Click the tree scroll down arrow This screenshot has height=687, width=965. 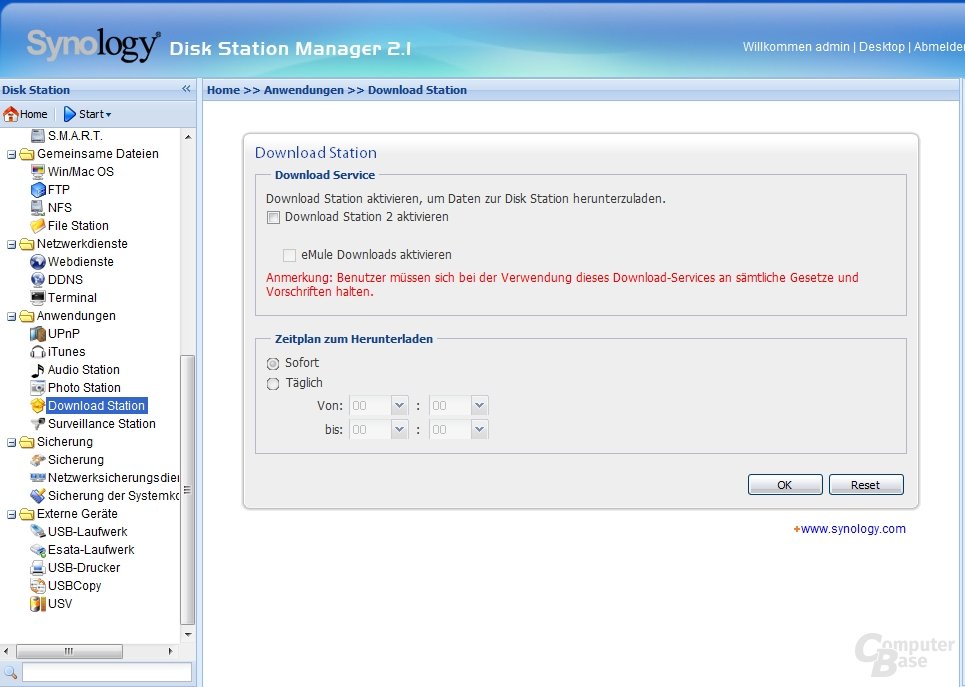tap(188, 634)
